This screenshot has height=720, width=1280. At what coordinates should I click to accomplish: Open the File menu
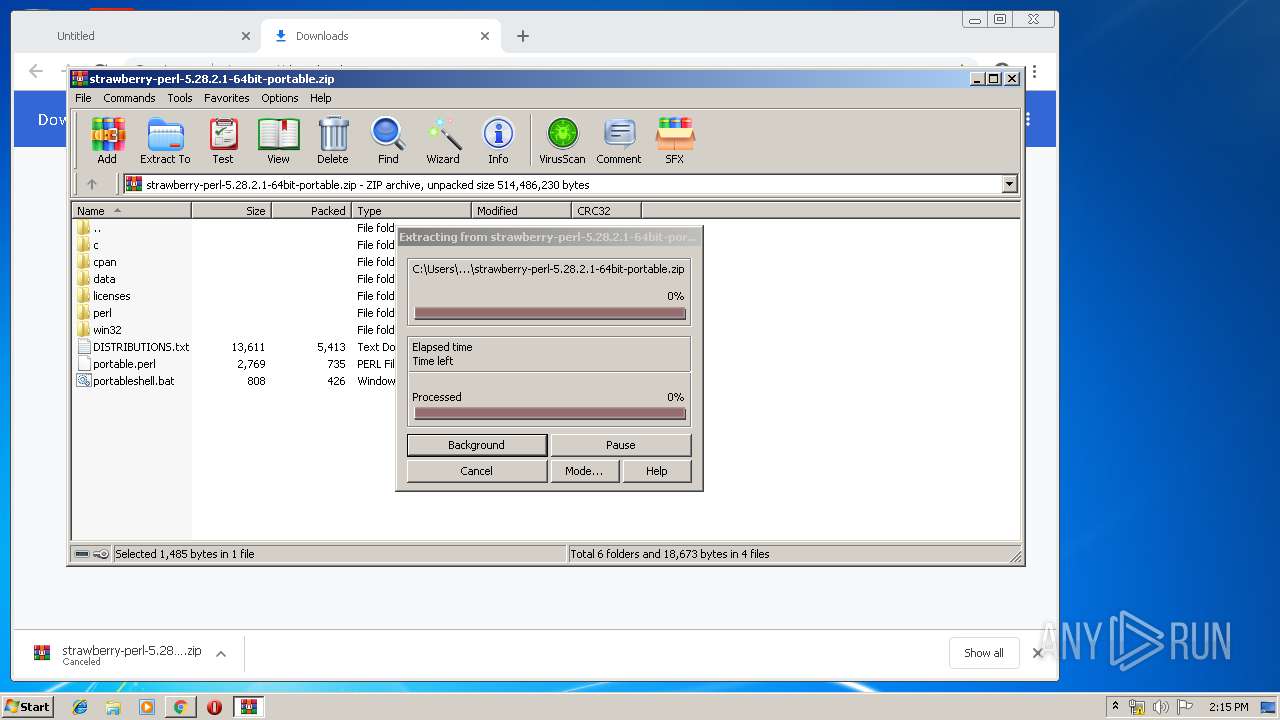click(x=83, y=98)
